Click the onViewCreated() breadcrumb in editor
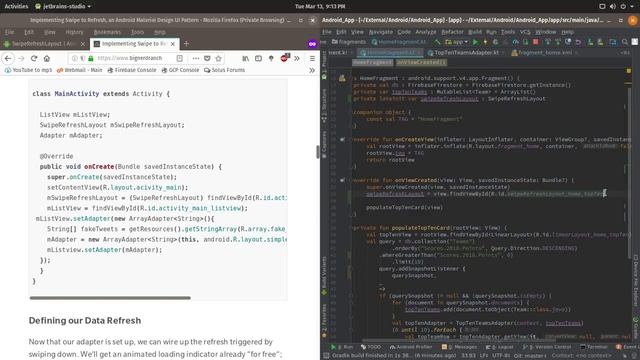 click(421, 62)
